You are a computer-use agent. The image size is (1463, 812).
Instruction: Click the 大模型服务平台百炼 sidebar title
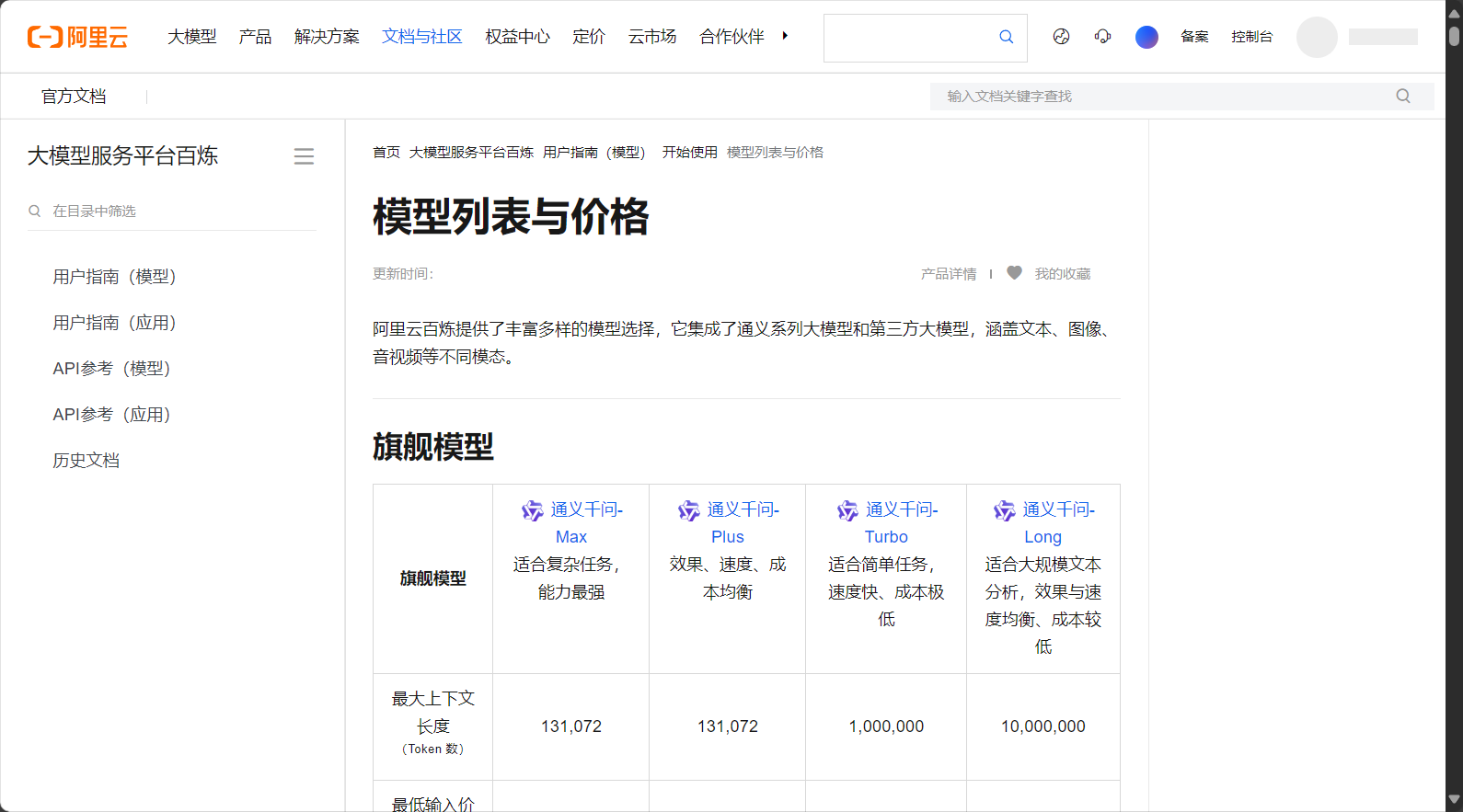point(123,156)
